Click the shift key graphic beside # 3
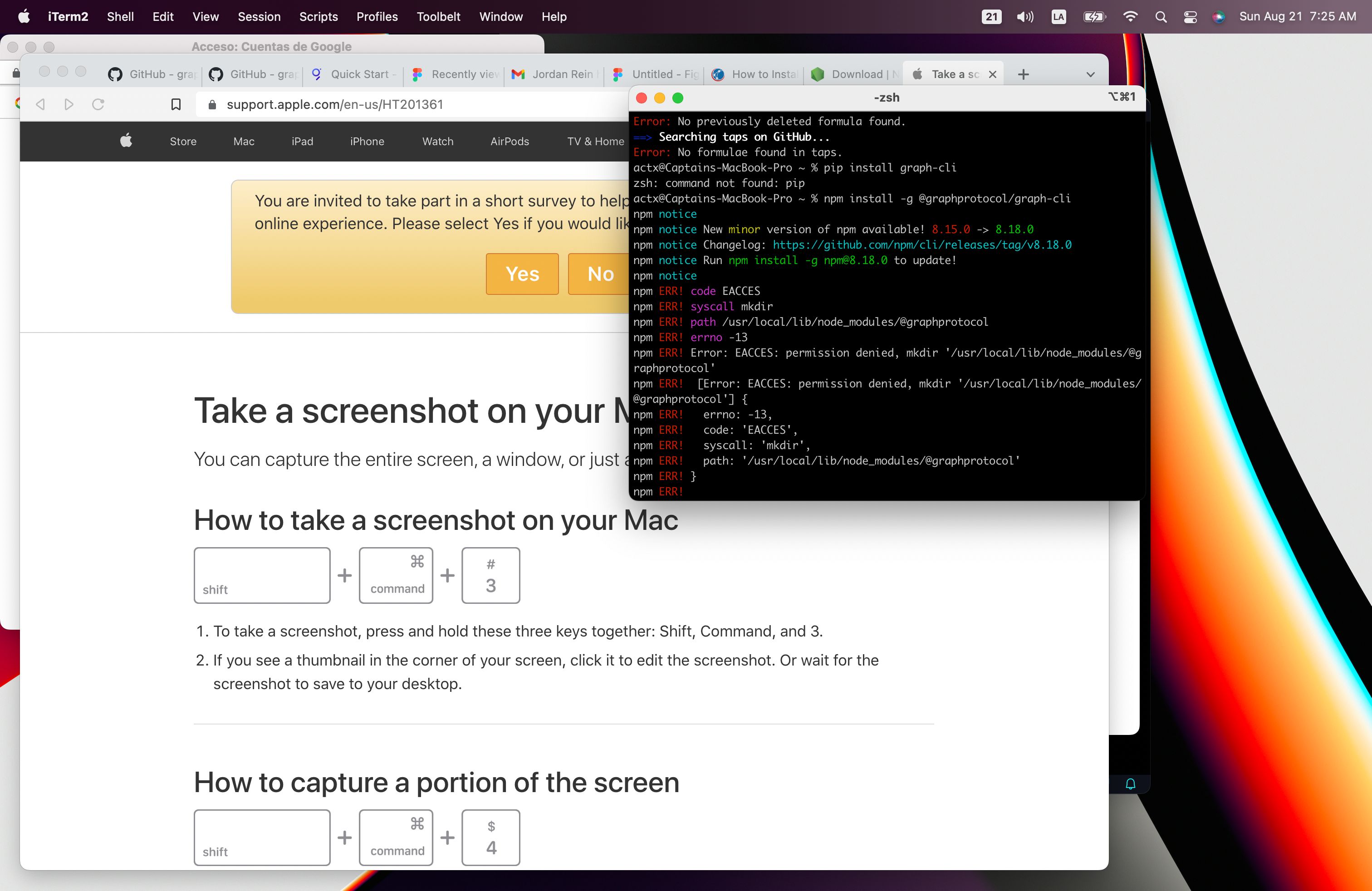1372x891 pixels. [x=262, y=575]
